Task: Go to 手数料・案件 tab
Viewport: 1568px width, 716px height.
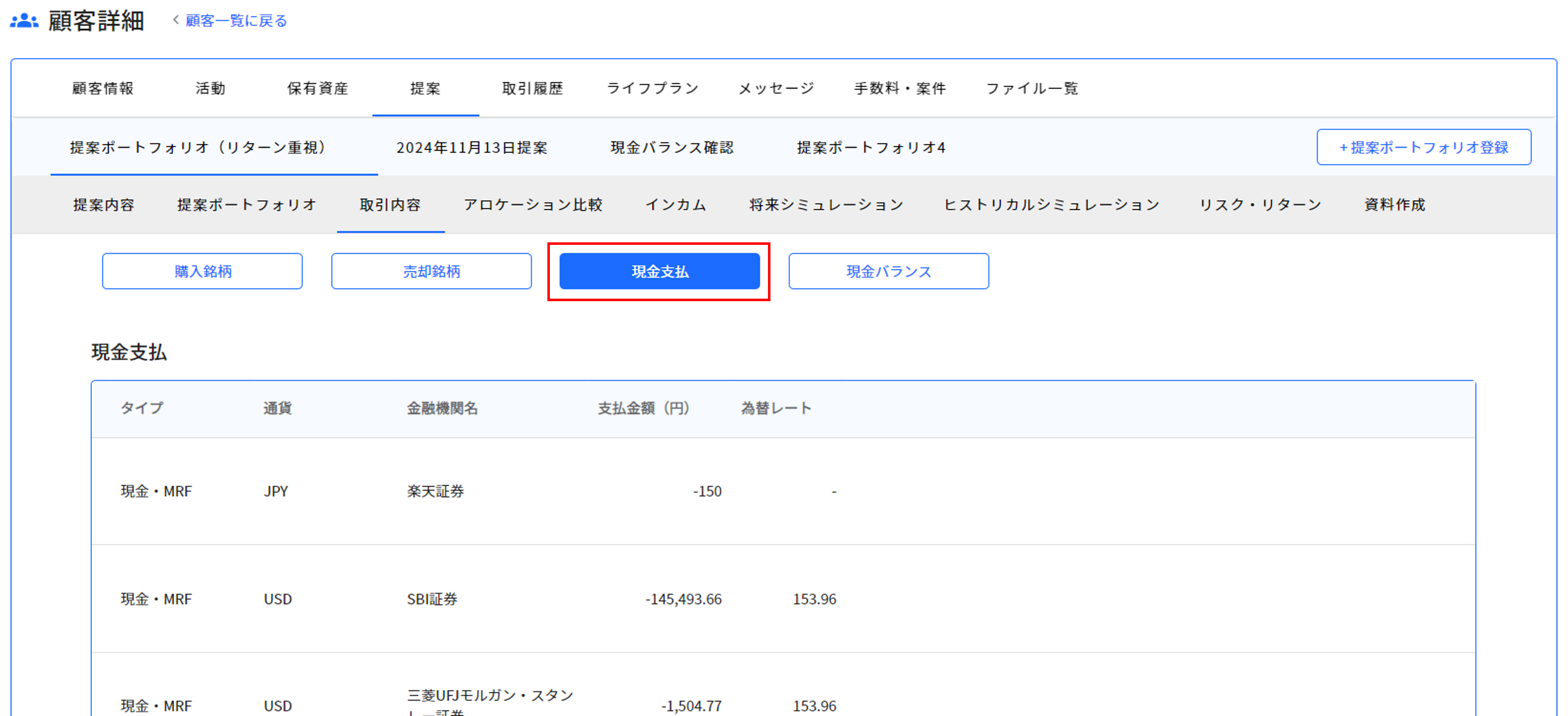Action: click(900, 88)
